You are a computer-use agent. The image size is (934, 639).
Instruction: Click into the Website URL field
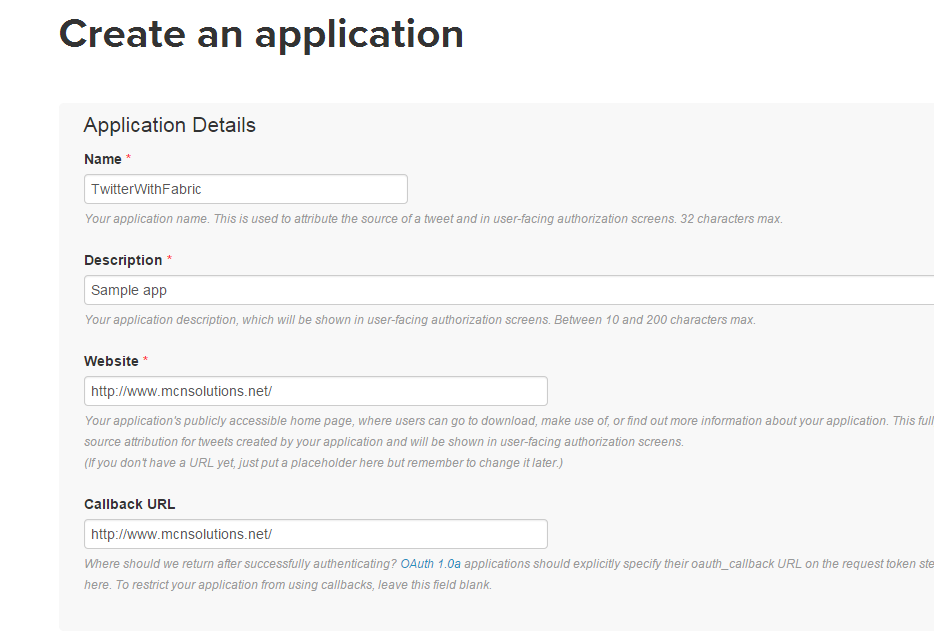tap(316, 391)
